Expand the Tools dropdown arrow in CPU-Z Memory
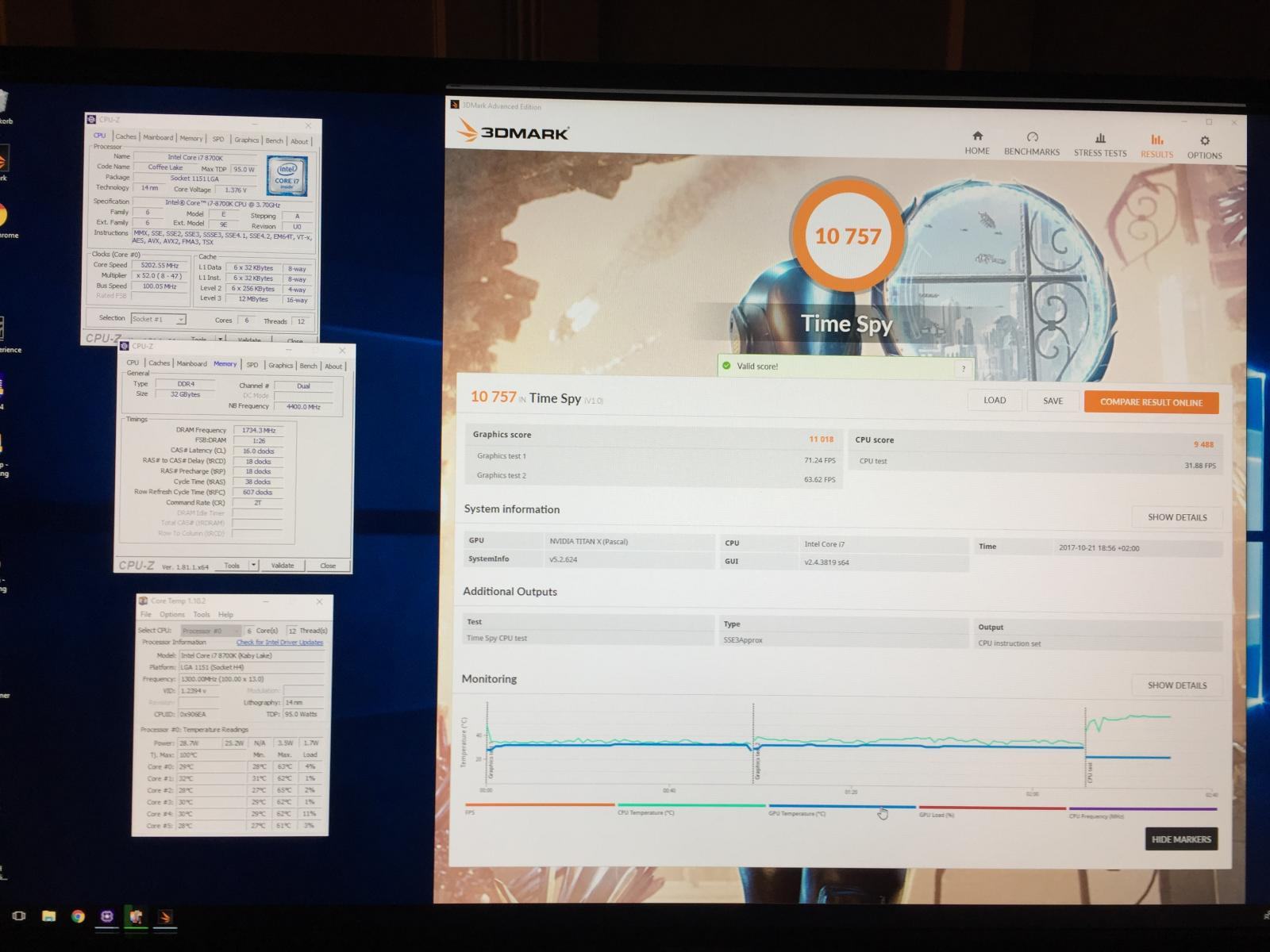The image size is (1270, 952). [x=253, y=566]
